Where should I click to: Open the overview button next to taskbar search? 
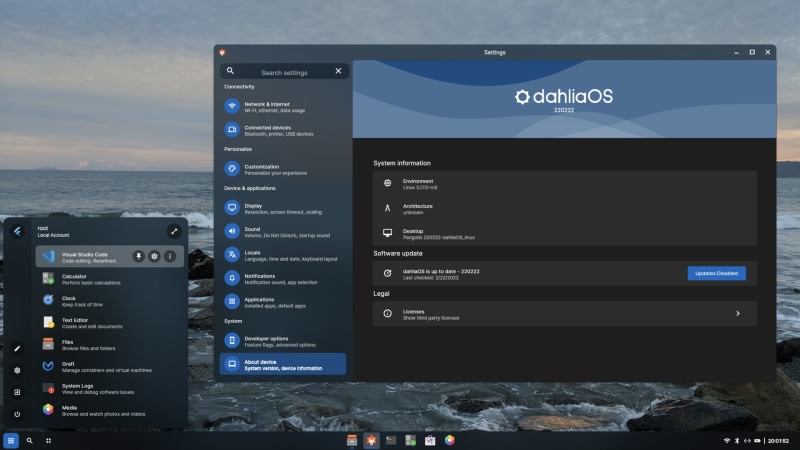click(x=48, y=440)
